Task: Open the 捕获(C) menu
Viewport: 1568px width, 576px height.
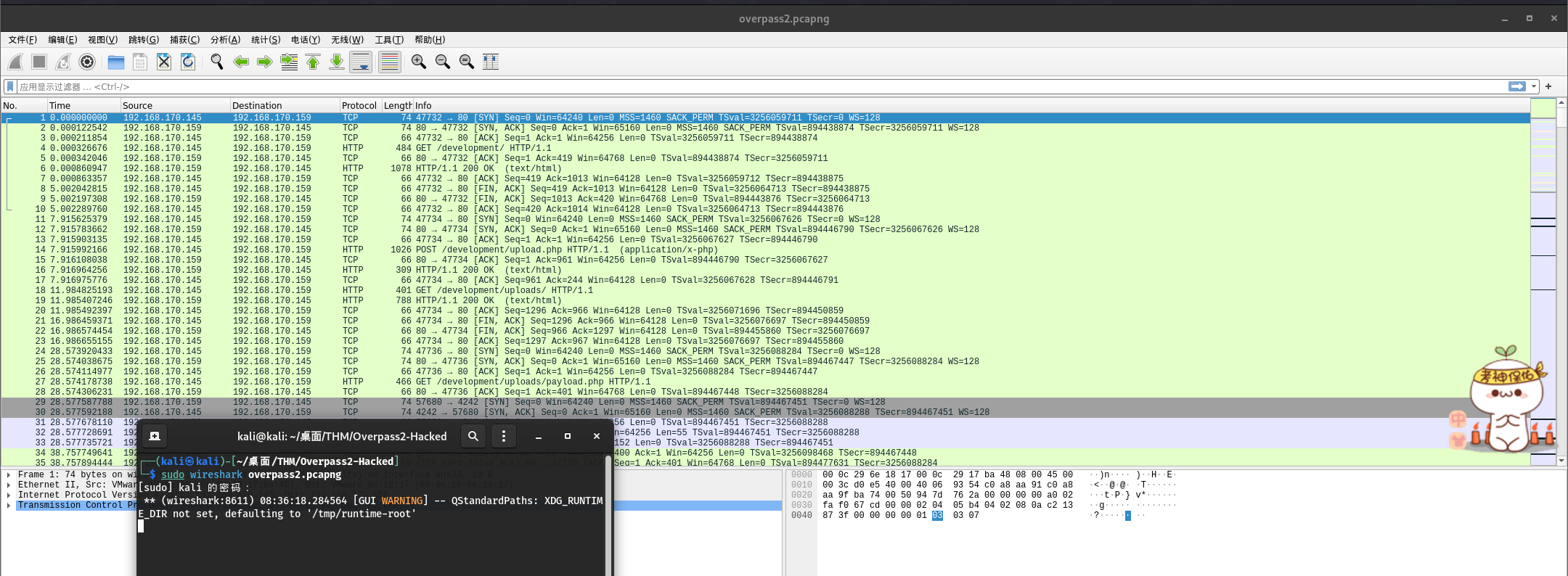Action: pos(184,40)
